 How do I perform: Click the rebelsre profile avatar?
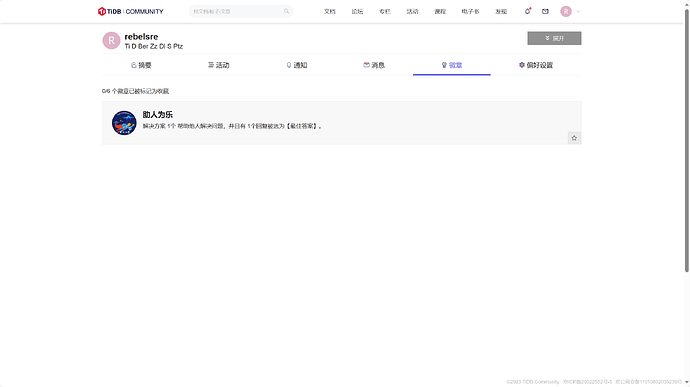[x=111, y=41]
